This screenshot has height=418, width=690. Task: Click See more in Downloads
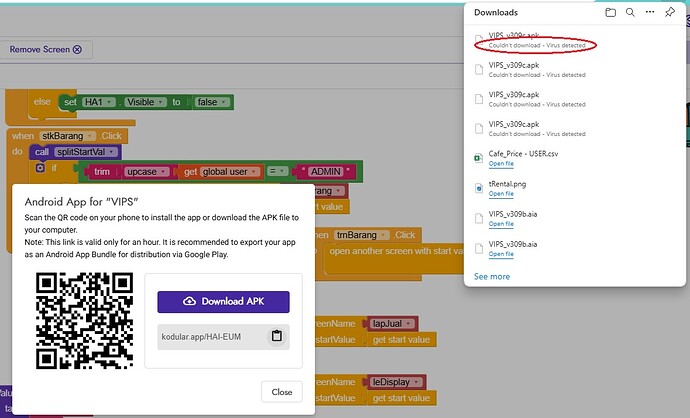click(492, 277)
